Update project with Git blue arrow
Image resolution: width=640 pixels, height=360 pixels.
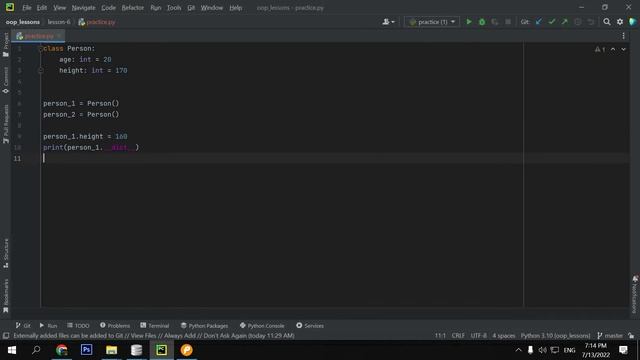coord(539,22)
